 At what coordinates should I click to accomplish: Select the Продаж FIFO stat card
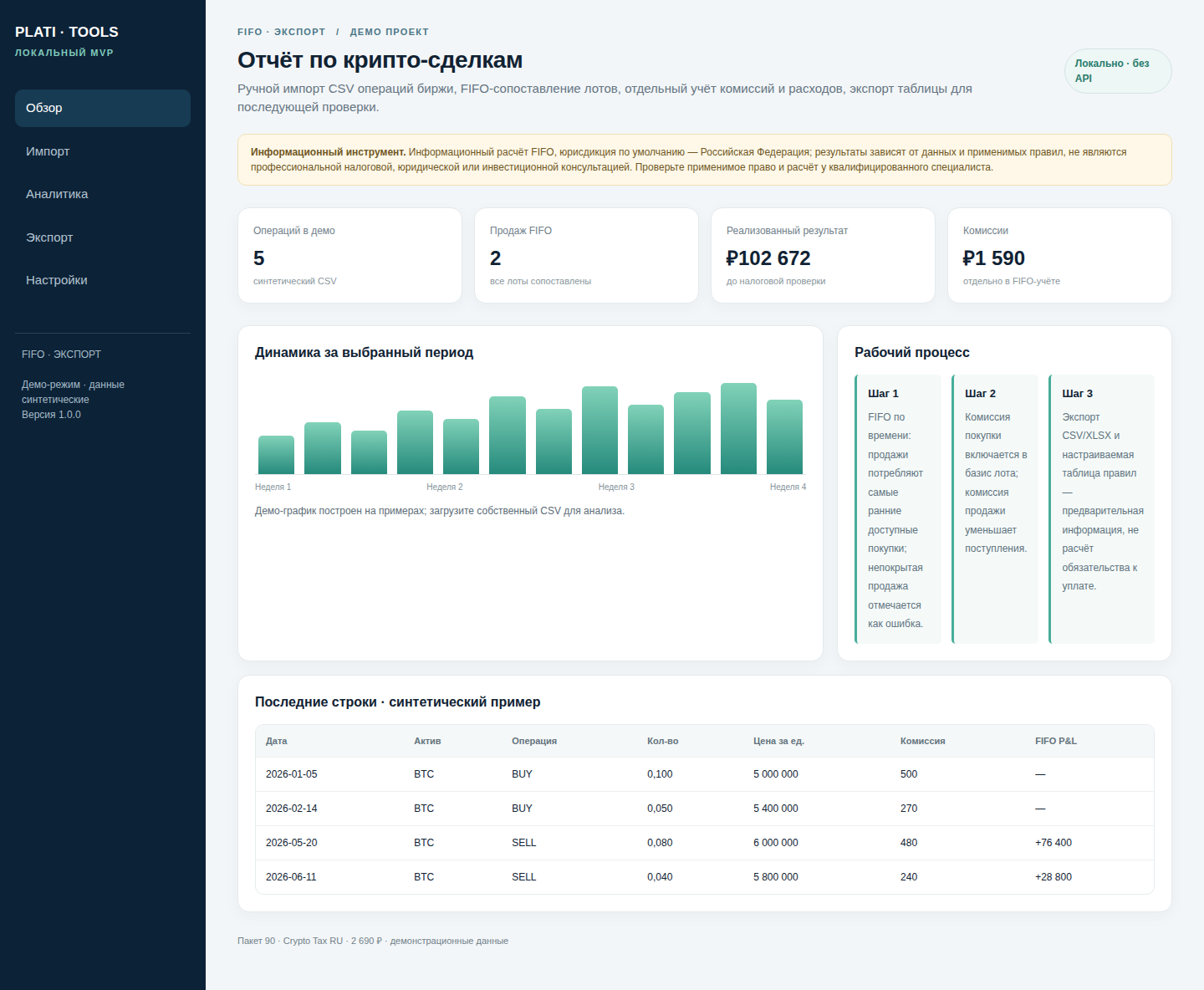[586, 255]
